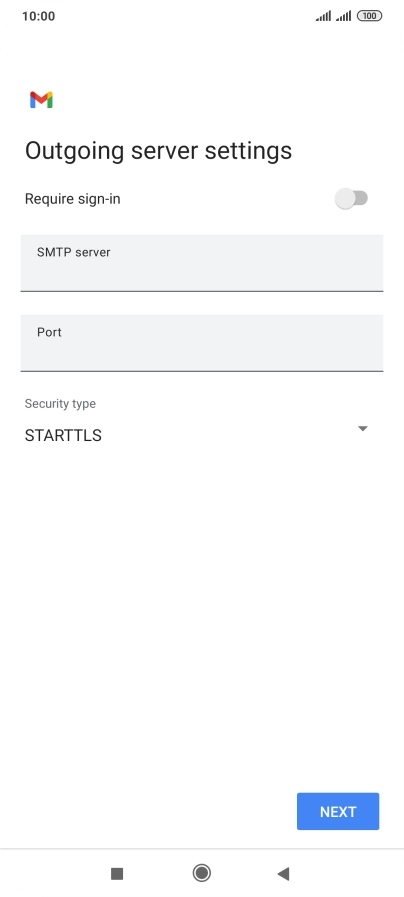Screen dimensions: 404x897
Task: Tap the battery level indicator
Action: 369,16
